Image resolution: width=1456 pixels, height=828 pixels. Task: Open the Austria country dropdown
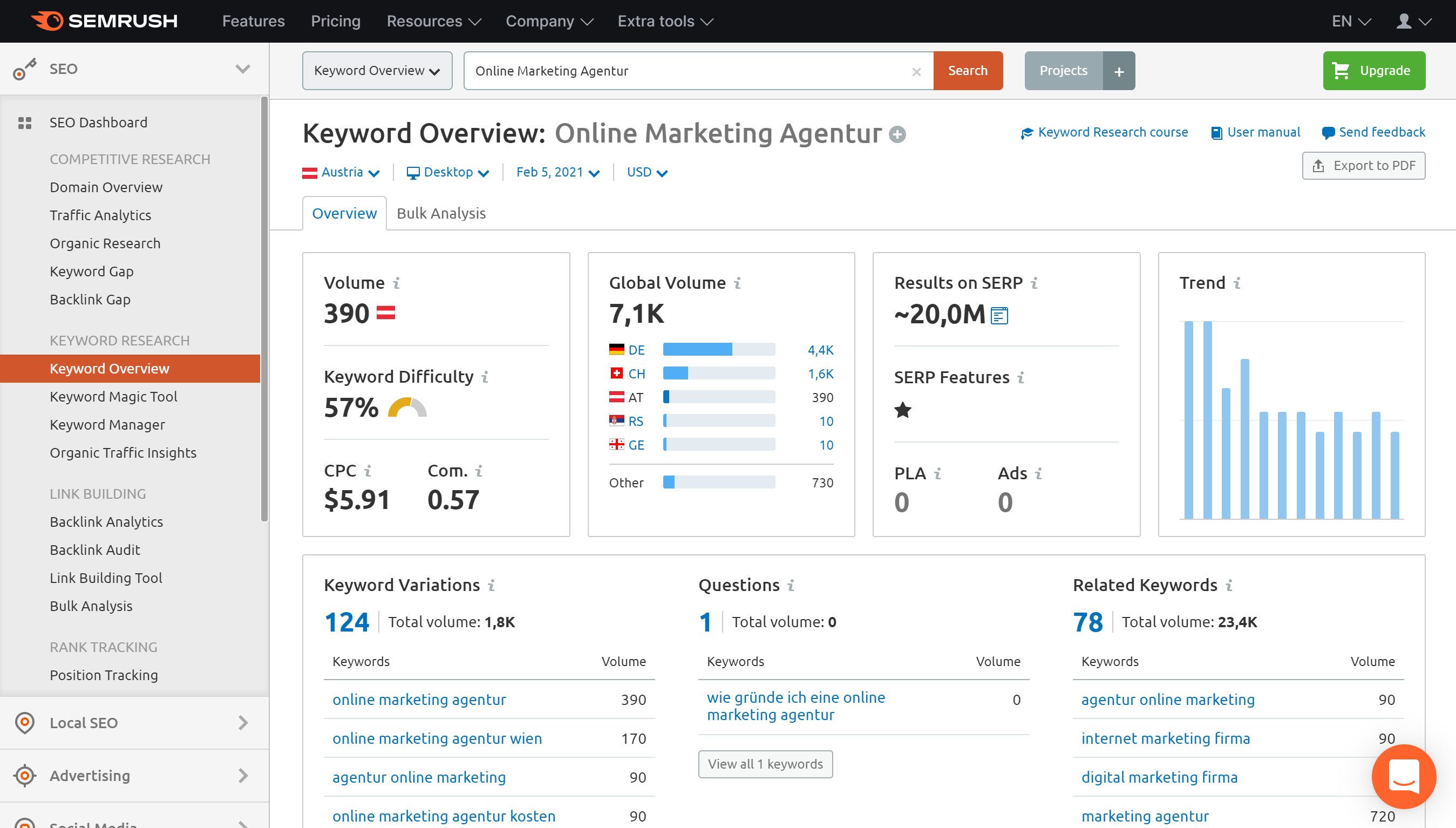341,172
